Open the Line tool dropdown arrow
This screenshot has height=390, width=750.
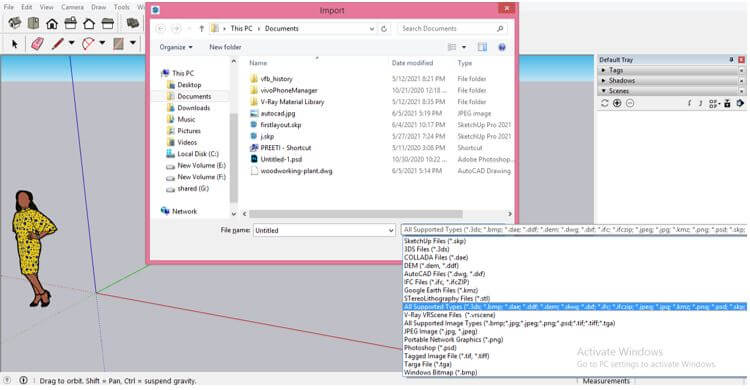pos(71,43)
